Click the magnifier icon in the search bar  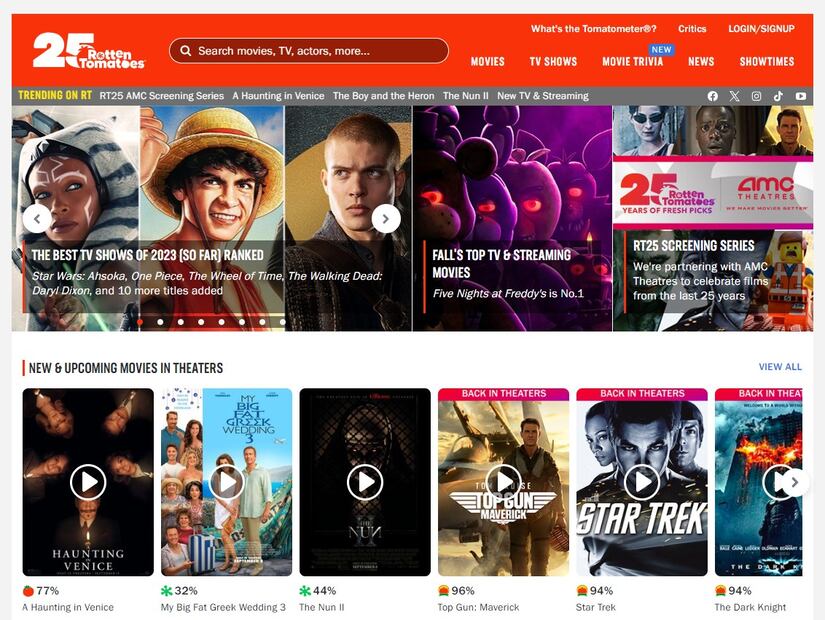[x=186, y=50]
